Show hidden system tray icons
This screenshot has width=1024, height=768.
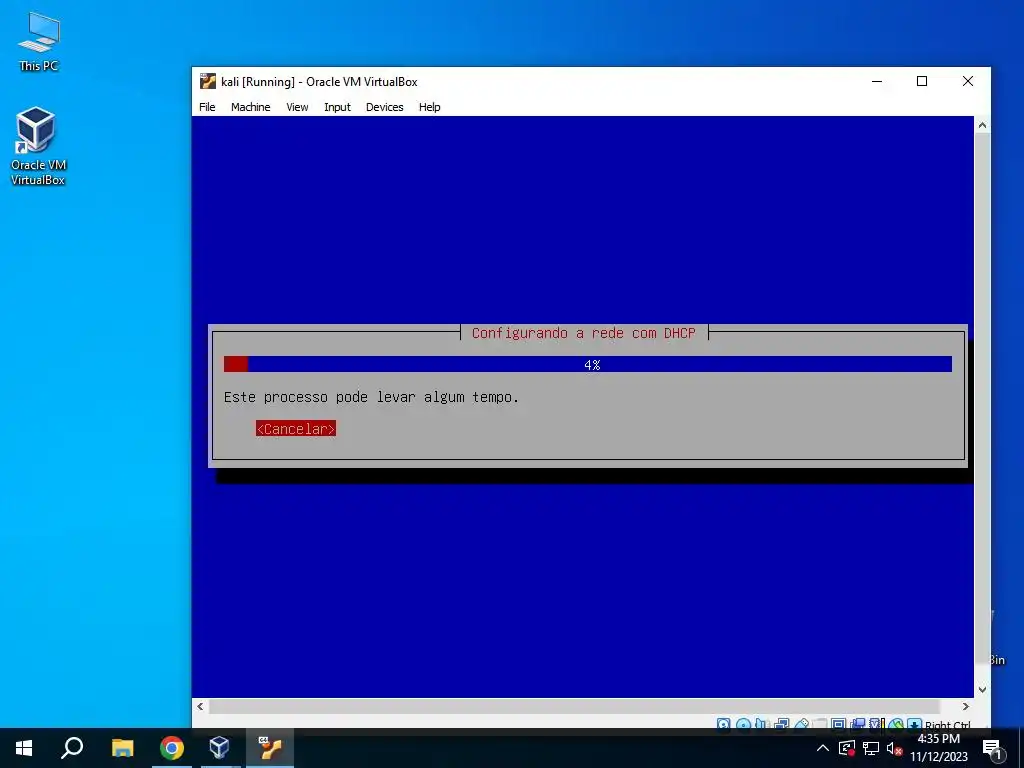[x=823, y=748]
